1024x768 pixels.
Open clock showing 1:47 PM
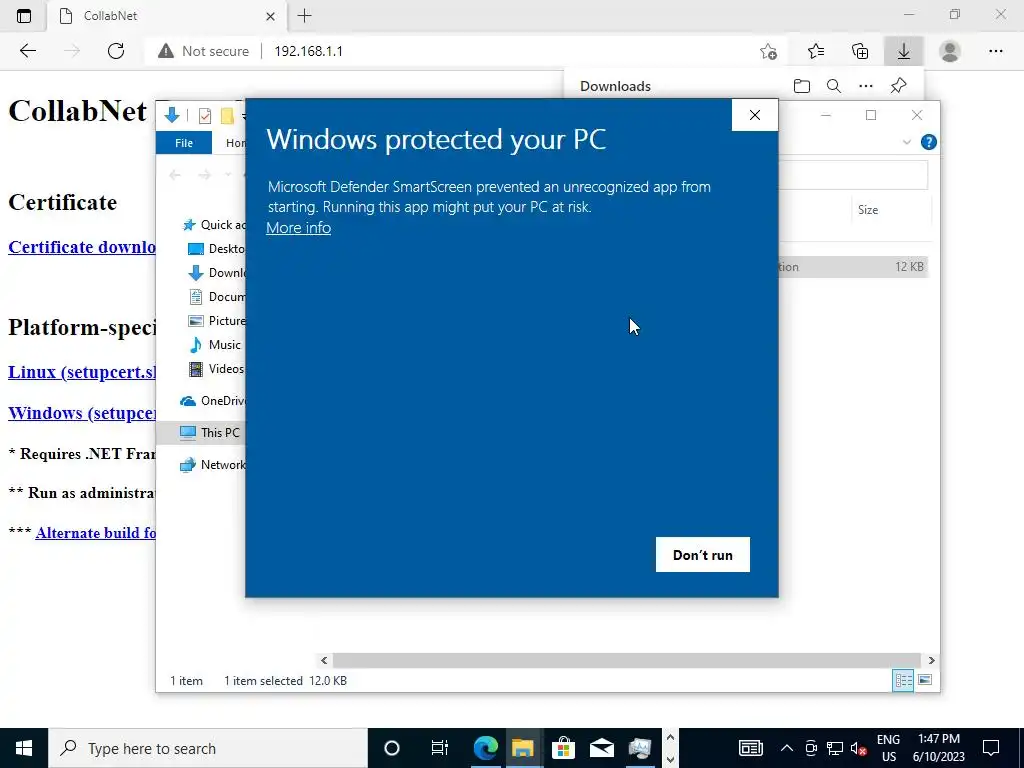[939, 748]
